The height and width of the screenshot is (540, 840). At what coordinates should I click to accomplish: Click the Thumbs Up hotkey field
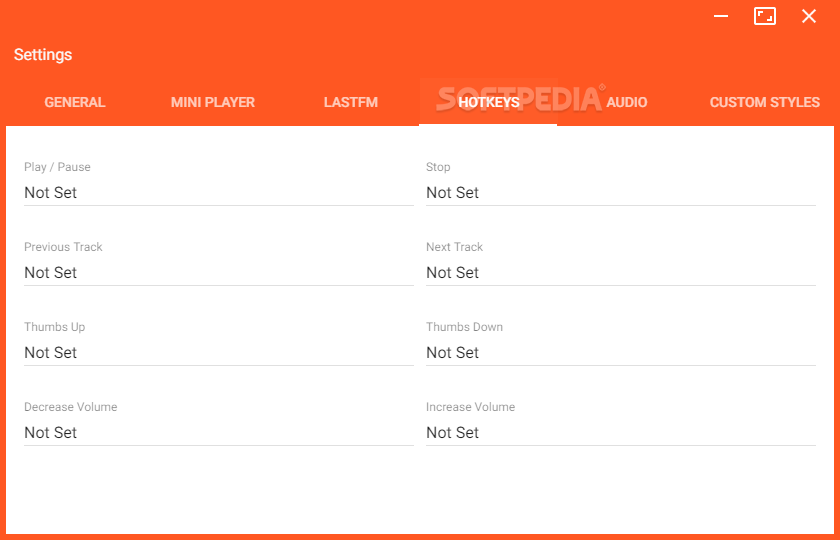click(x=219, y=352)
